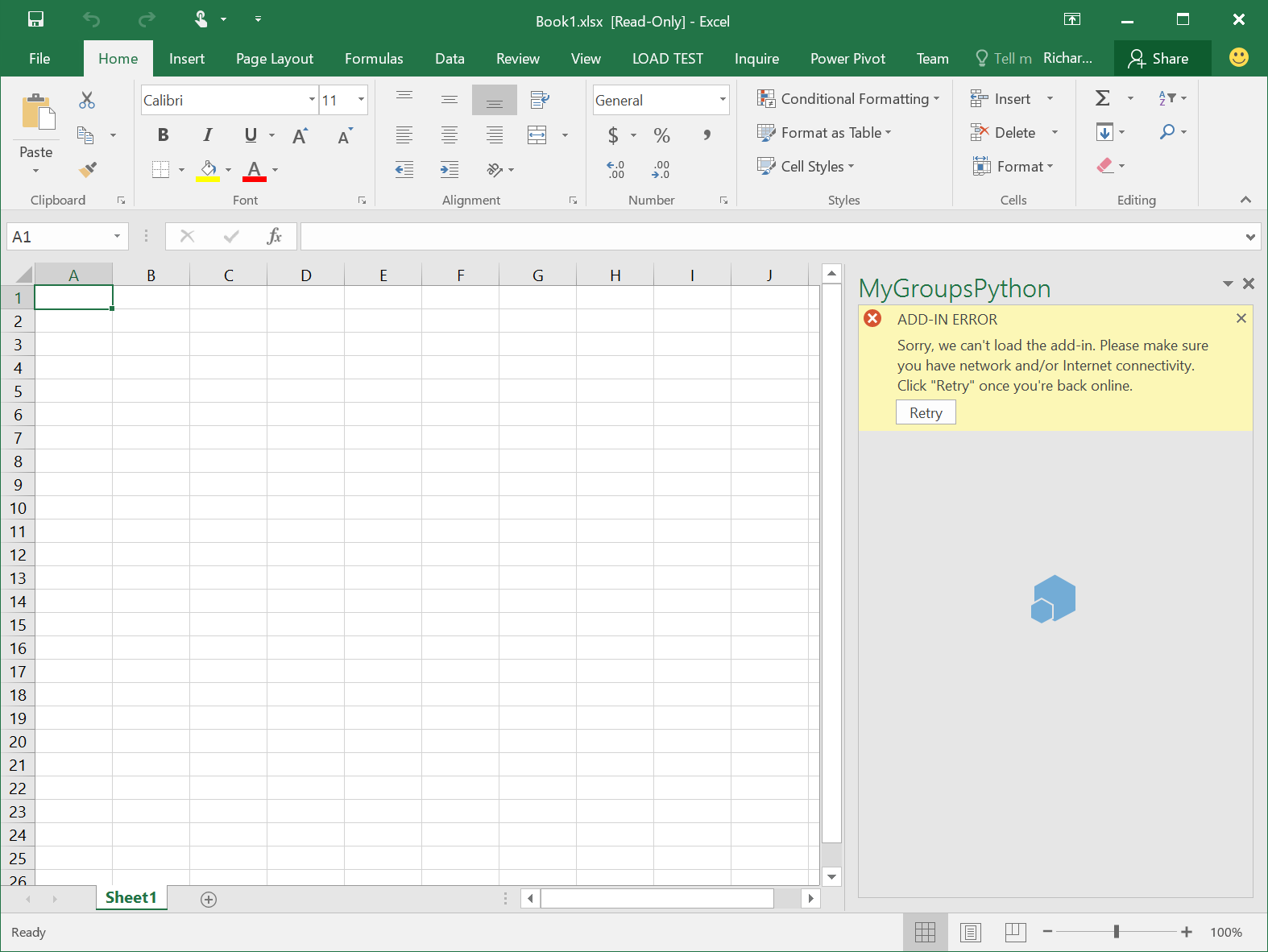Expand Cell Styles menu
The height and width of the screenshot is (952, 1268).
coord(806,166)
